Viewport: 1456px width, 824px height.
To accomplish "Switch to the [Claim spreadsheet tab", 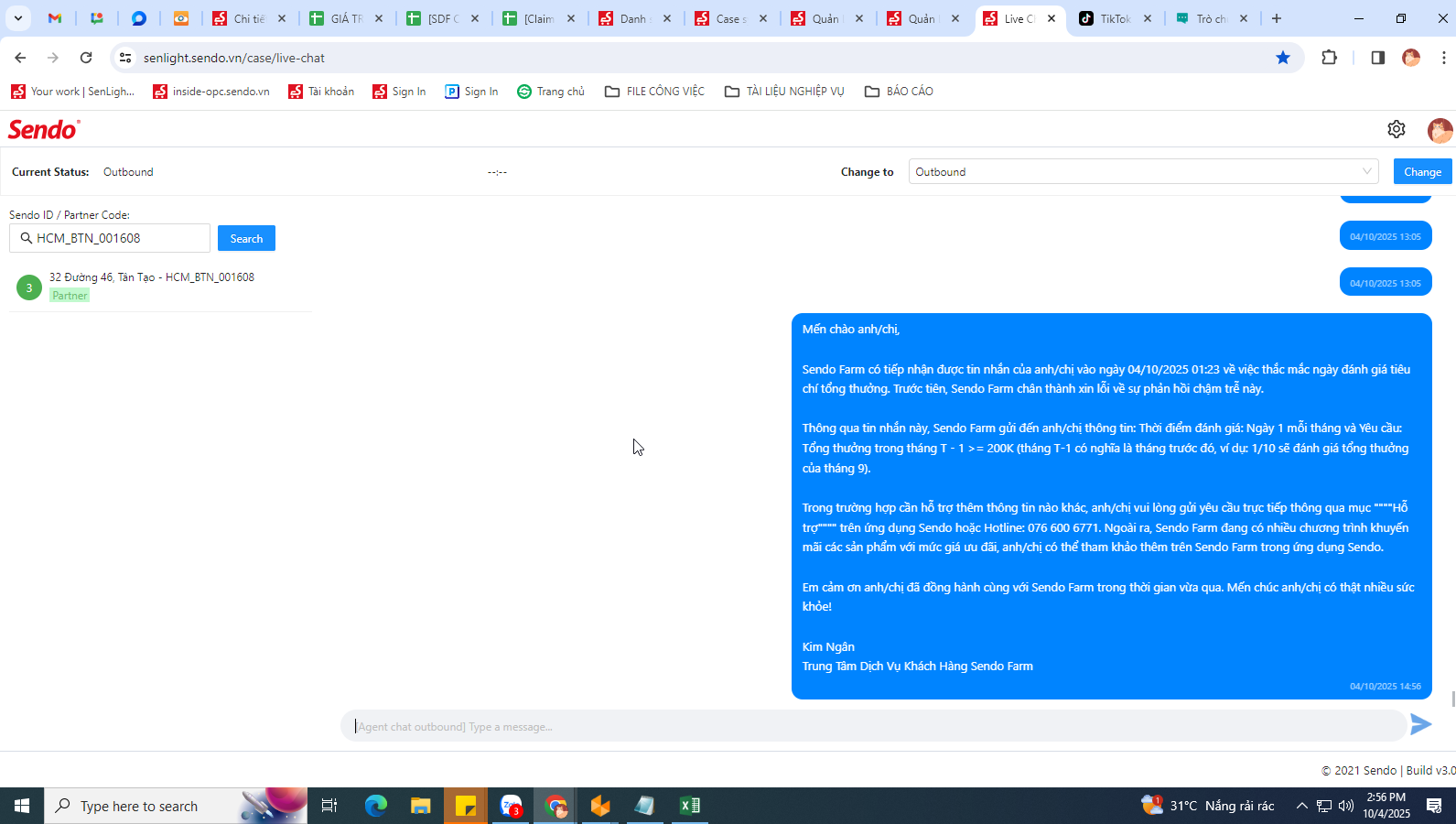I will [x=539, y=18].
